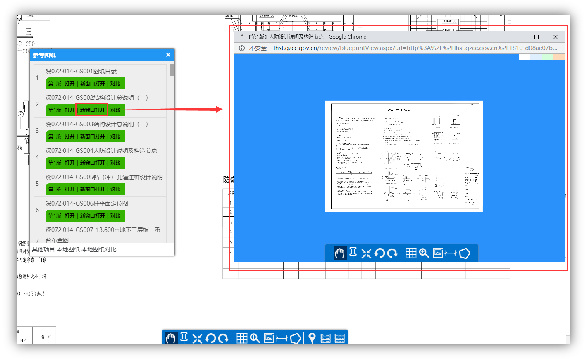Activate the magnifier tool in the main bottom toolbar
Image resolution: width=588 pixels, height=362 pixels.
coord(255,338)
